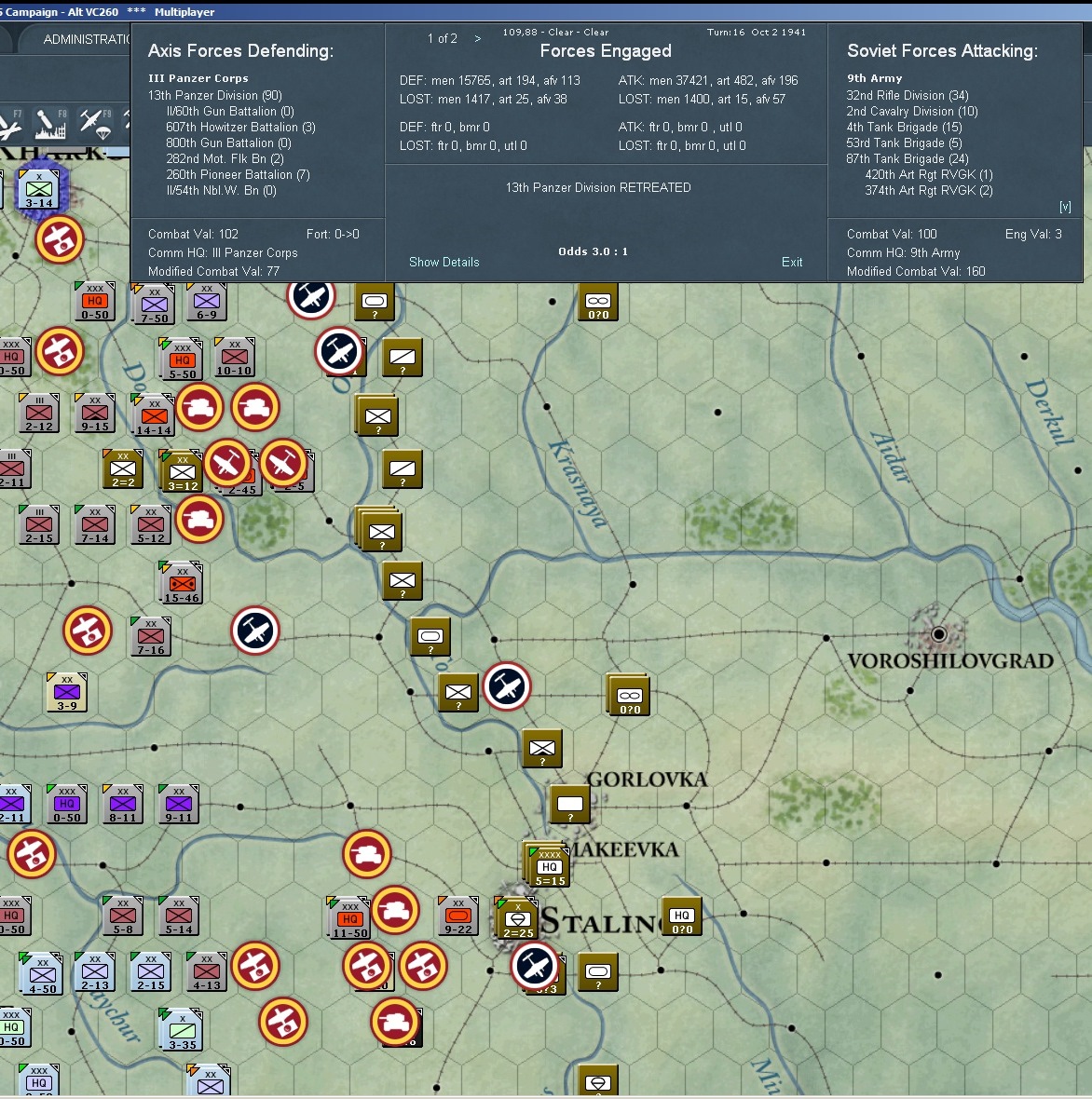Select the 3-9 yellow division counter
The height and width of the screenshot is (1099, 1092).
[67, 693]
